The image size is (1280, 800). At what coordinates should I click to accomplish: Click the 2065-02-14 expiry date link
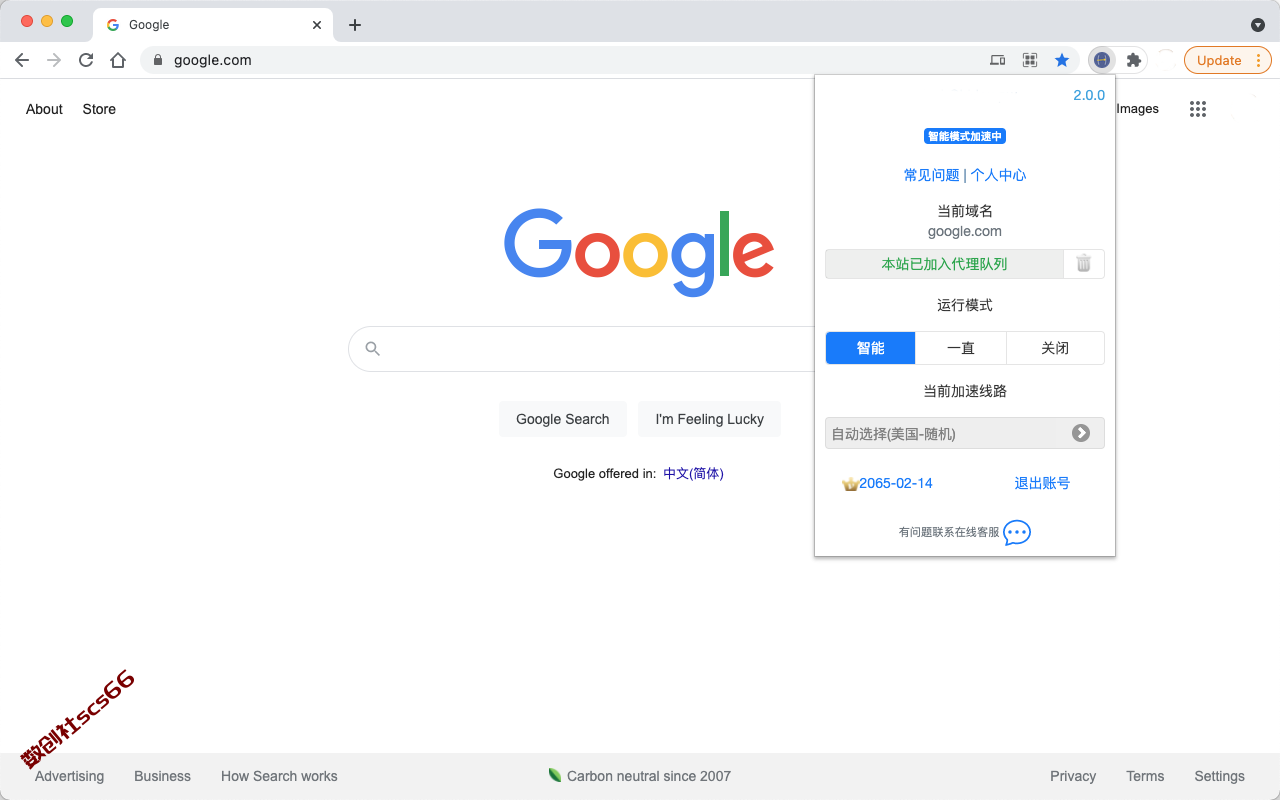pos(896,483)
